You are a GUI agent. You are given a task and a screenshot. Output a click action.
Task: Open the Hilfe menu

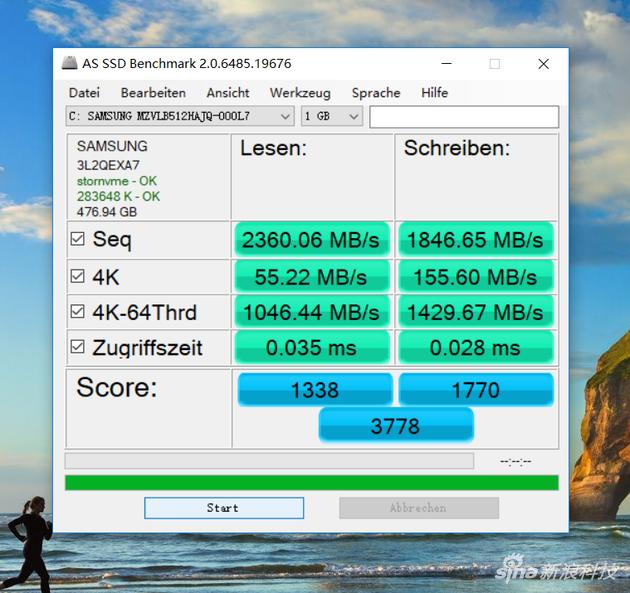point(434,93)
